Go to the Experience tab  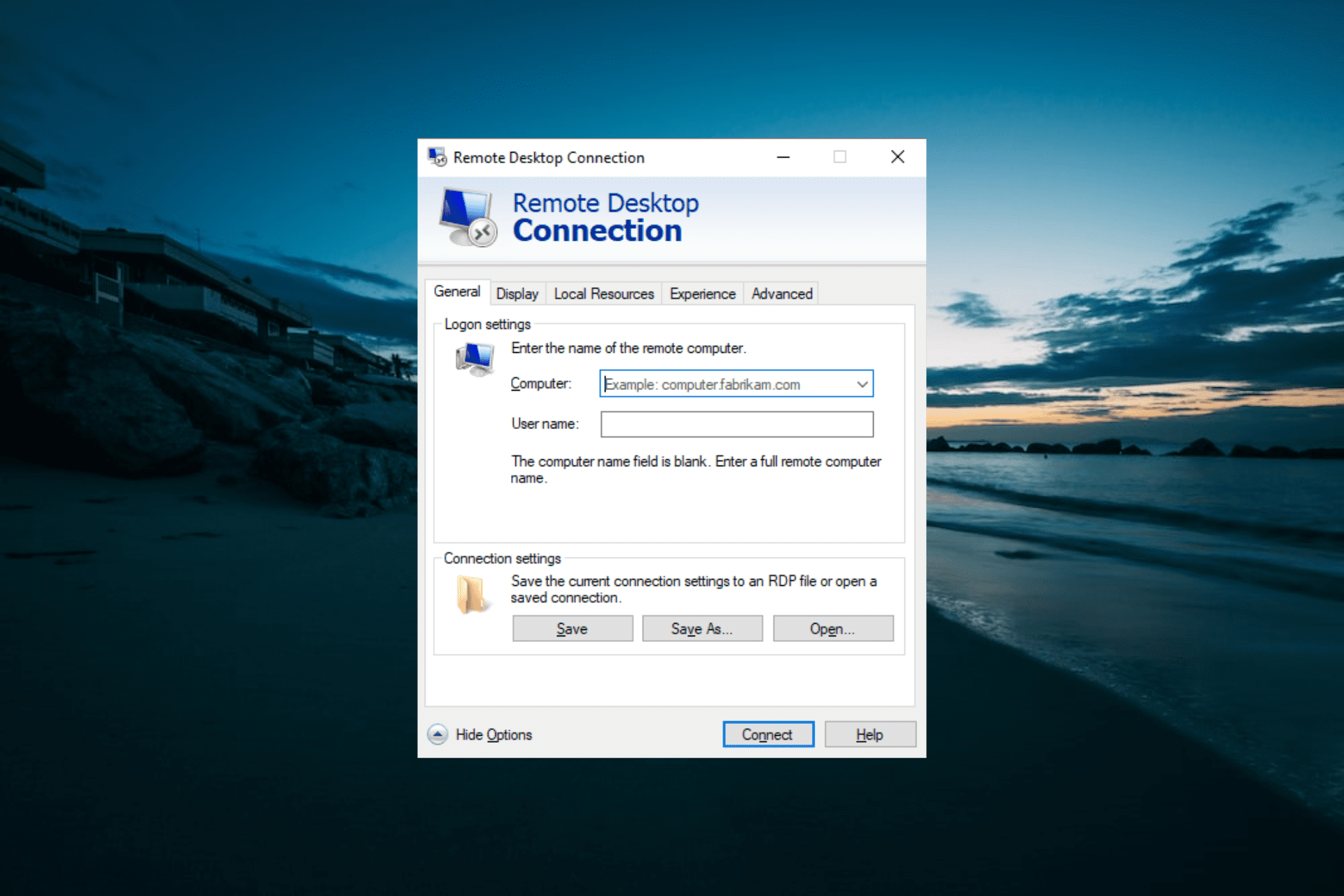coord(703,294)
